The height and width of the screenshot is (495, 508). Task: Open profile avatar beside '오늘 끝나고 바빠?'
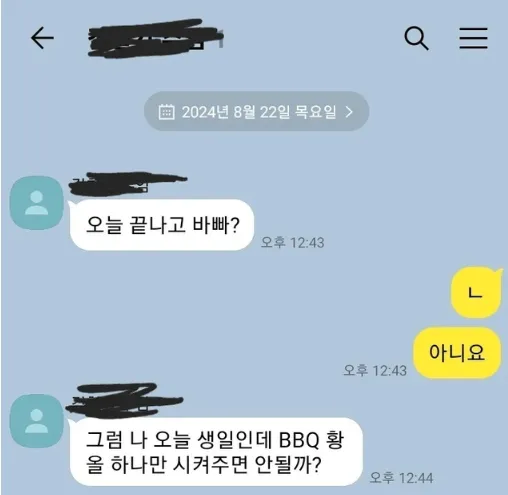coord(37,203)
